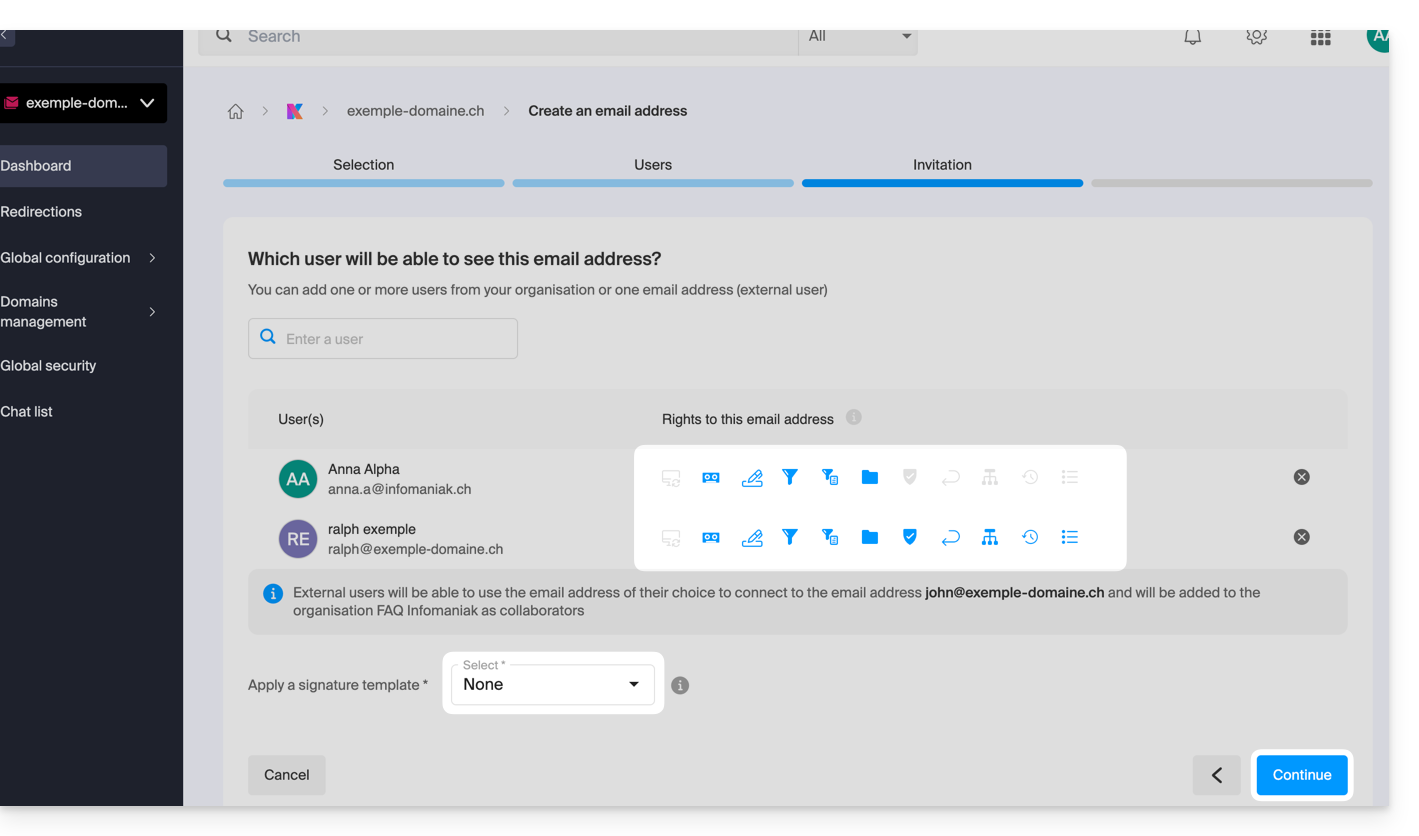1419x836 pixels.
Task: Open the signature template dropdown showing None
Action: pos(552,685)
